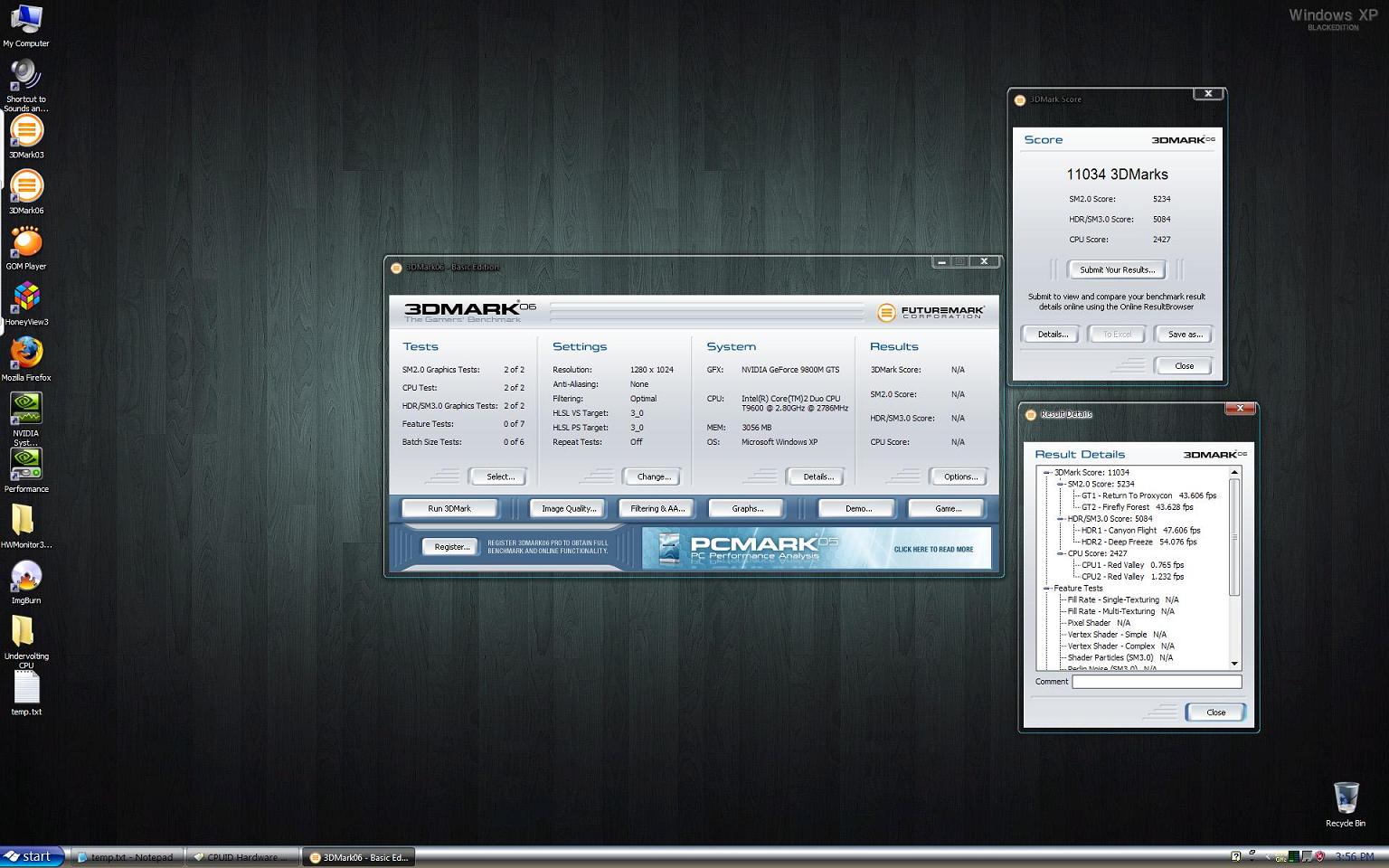The width and height of the screenshot is (1389, 868).
Task: Open the HWMonitor folder on desktop
Action: [26, 526]
